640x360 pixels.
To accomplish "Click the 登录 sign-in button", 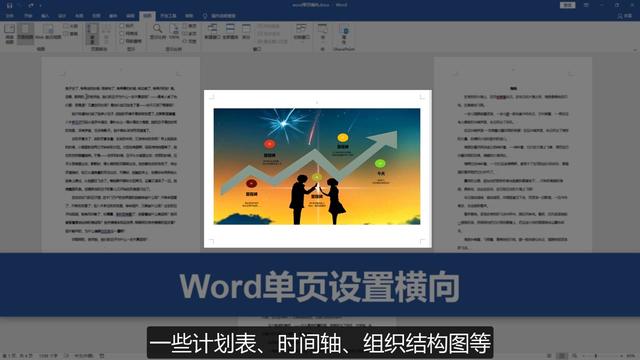I will (568, 5).
